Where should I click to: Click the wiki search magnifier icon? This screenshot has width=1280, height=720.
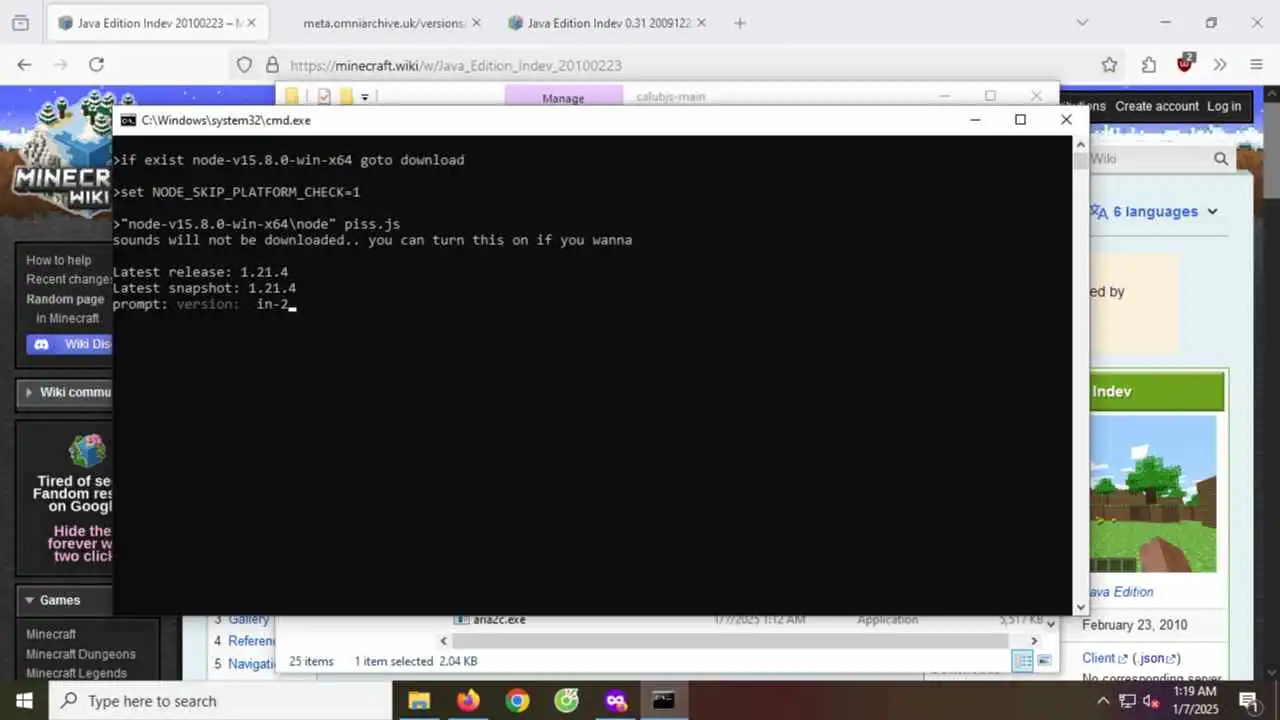[x=1221, y=159]
